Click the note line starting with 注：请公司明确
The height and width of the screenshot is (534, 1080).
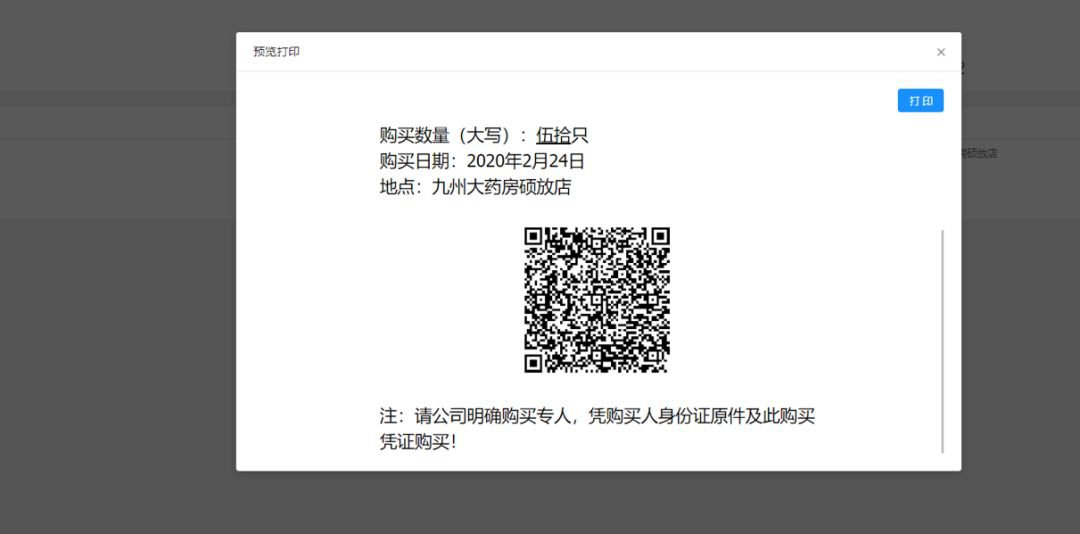(x=597, y=416)
